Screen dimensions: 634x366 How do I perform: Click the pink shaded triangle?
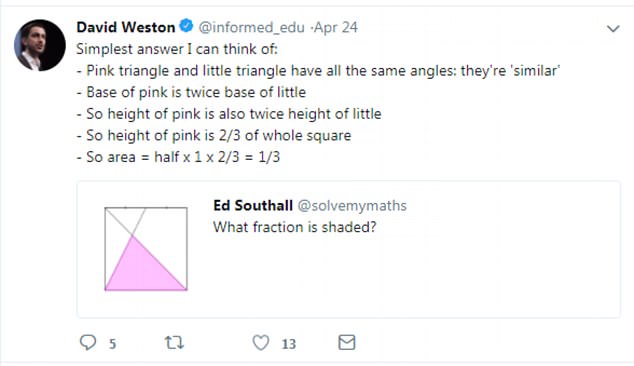click(x=144, y=271)
